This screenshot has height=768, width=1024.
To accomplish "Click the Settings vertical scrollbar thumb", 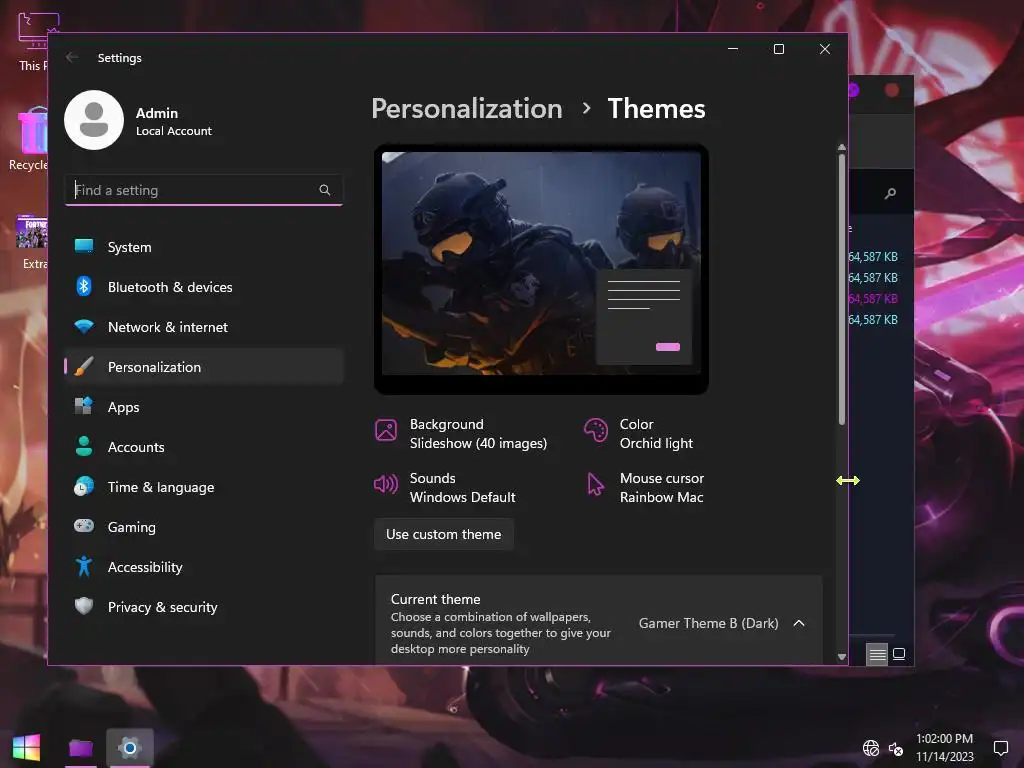I will [x=842, y=289].
